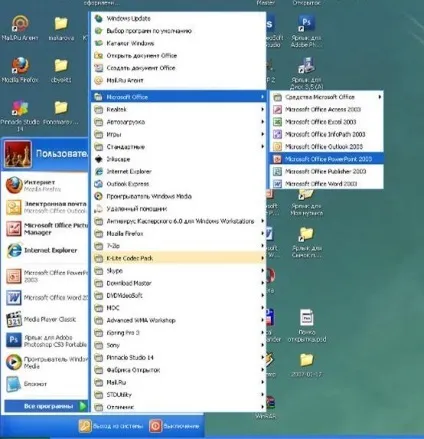Click the Turn Off (Выключение) button
The image size is (424, 439).
coord(175,426)
